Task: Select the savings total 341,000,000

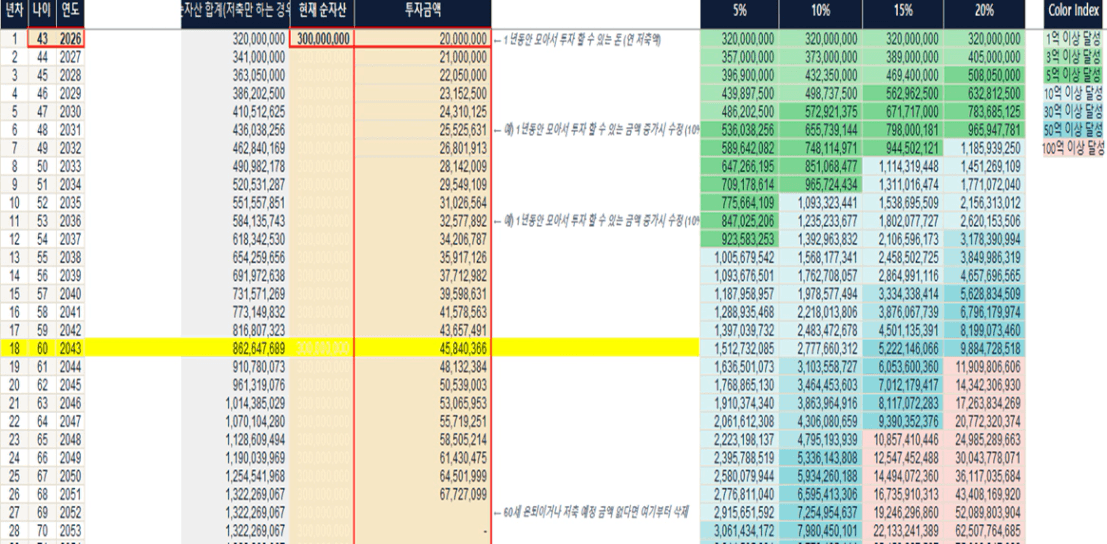Action: [234, 57]
